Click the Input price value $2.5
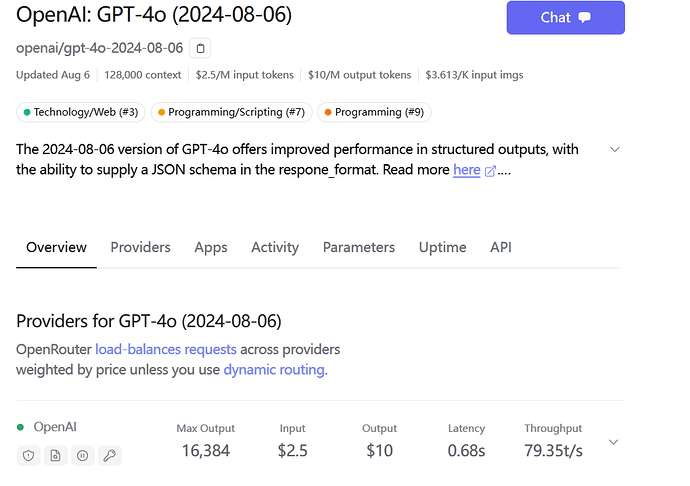Image resolution: width=690 pixels, height=486 pixels. click(x=293, y=451)
